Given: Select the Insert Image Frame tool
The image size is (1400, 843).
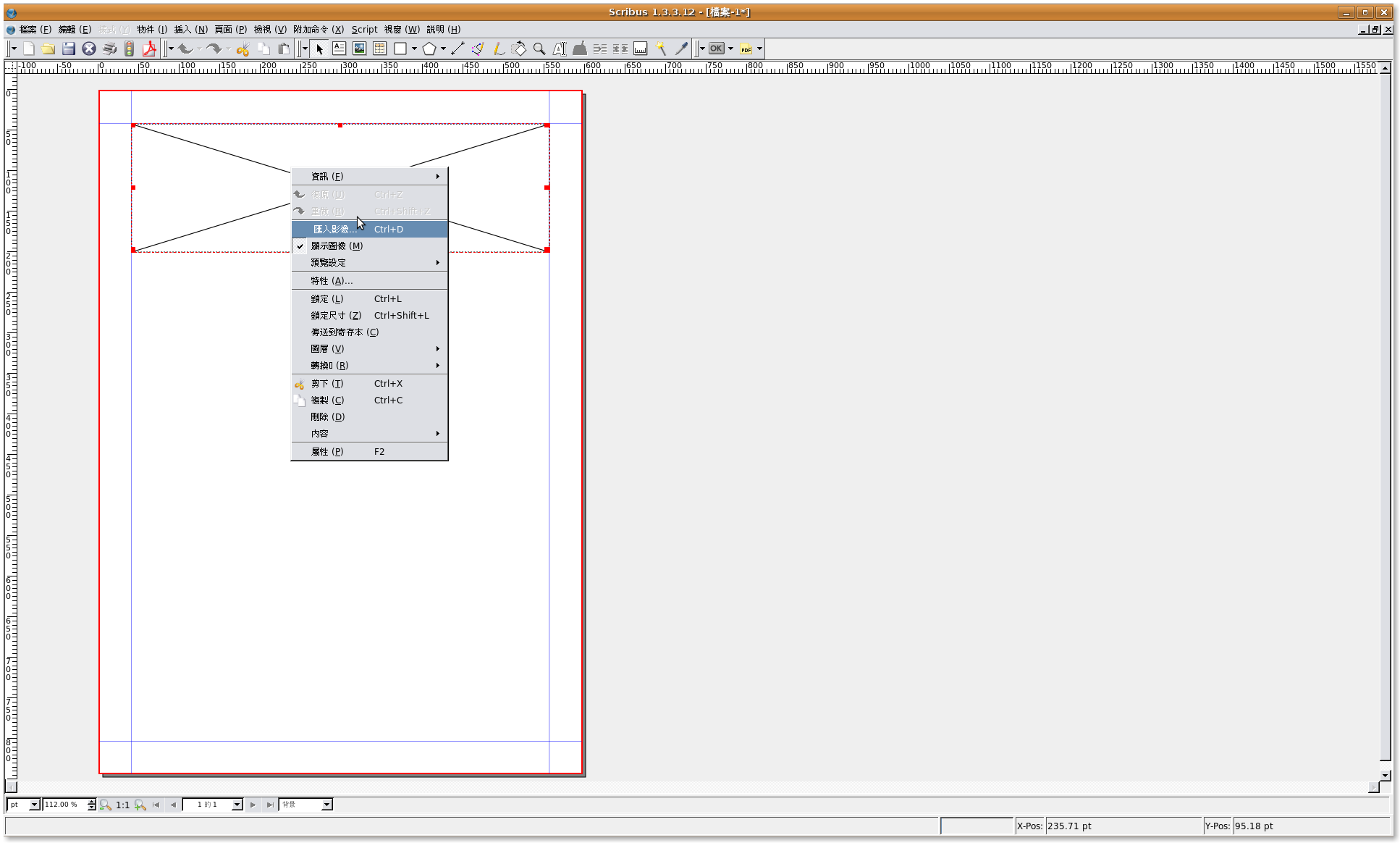Looking at the screenshot, I should pyautogui.click(x=359, y=49).
